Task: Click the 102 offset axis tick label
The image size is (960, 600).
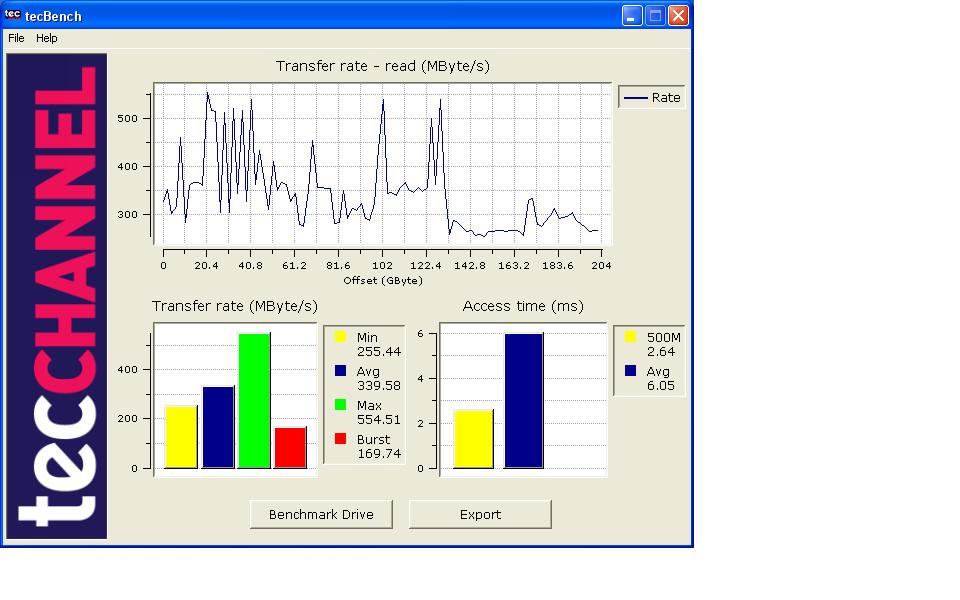Action: [x=382, y=266]
